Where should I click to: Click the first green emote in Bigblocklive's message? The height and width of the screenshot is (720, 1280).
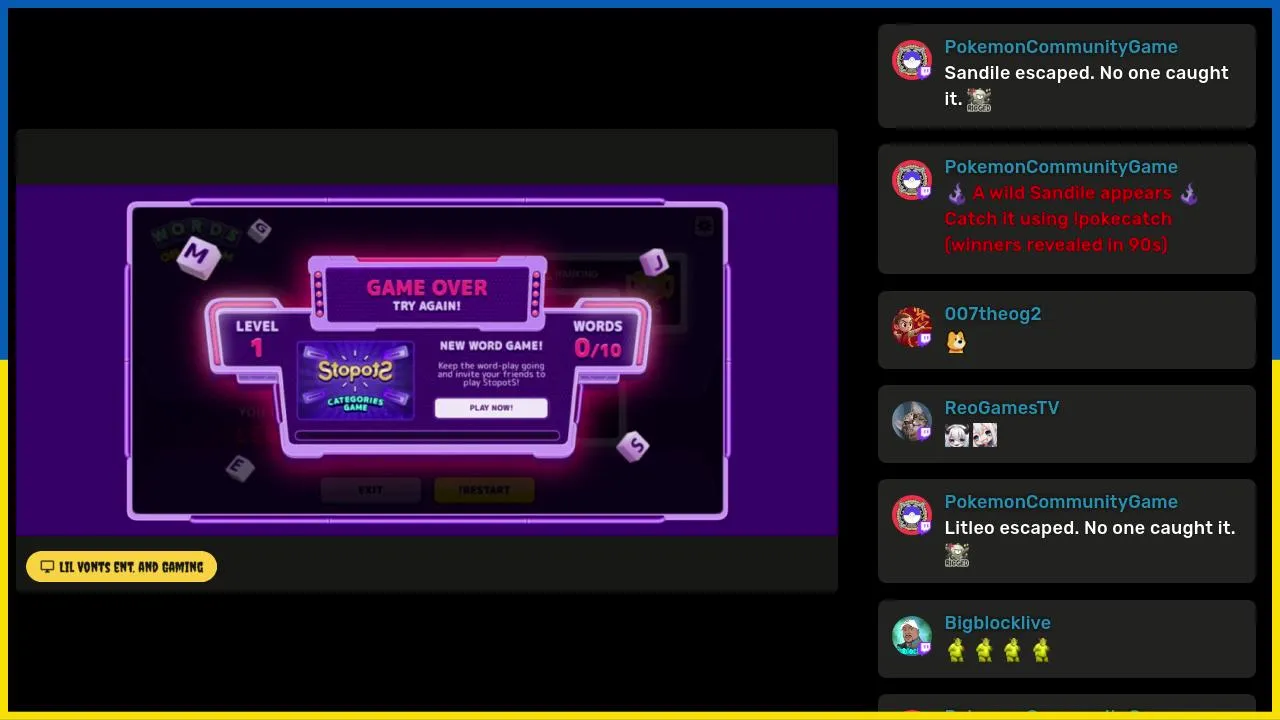(957, 650)
